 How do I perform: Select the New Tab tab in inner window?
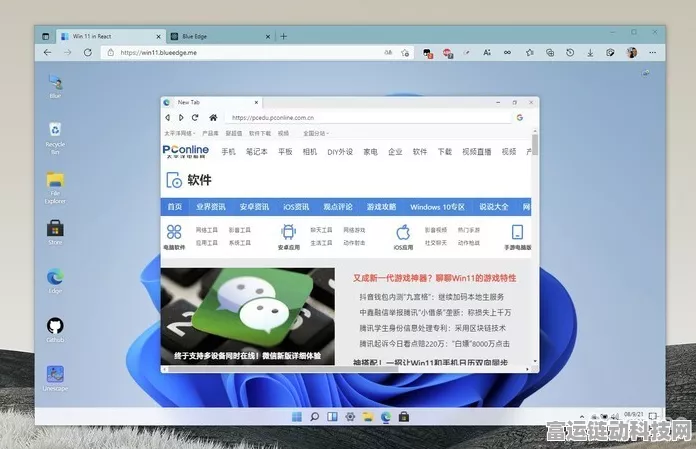click(x=211, y=102)
